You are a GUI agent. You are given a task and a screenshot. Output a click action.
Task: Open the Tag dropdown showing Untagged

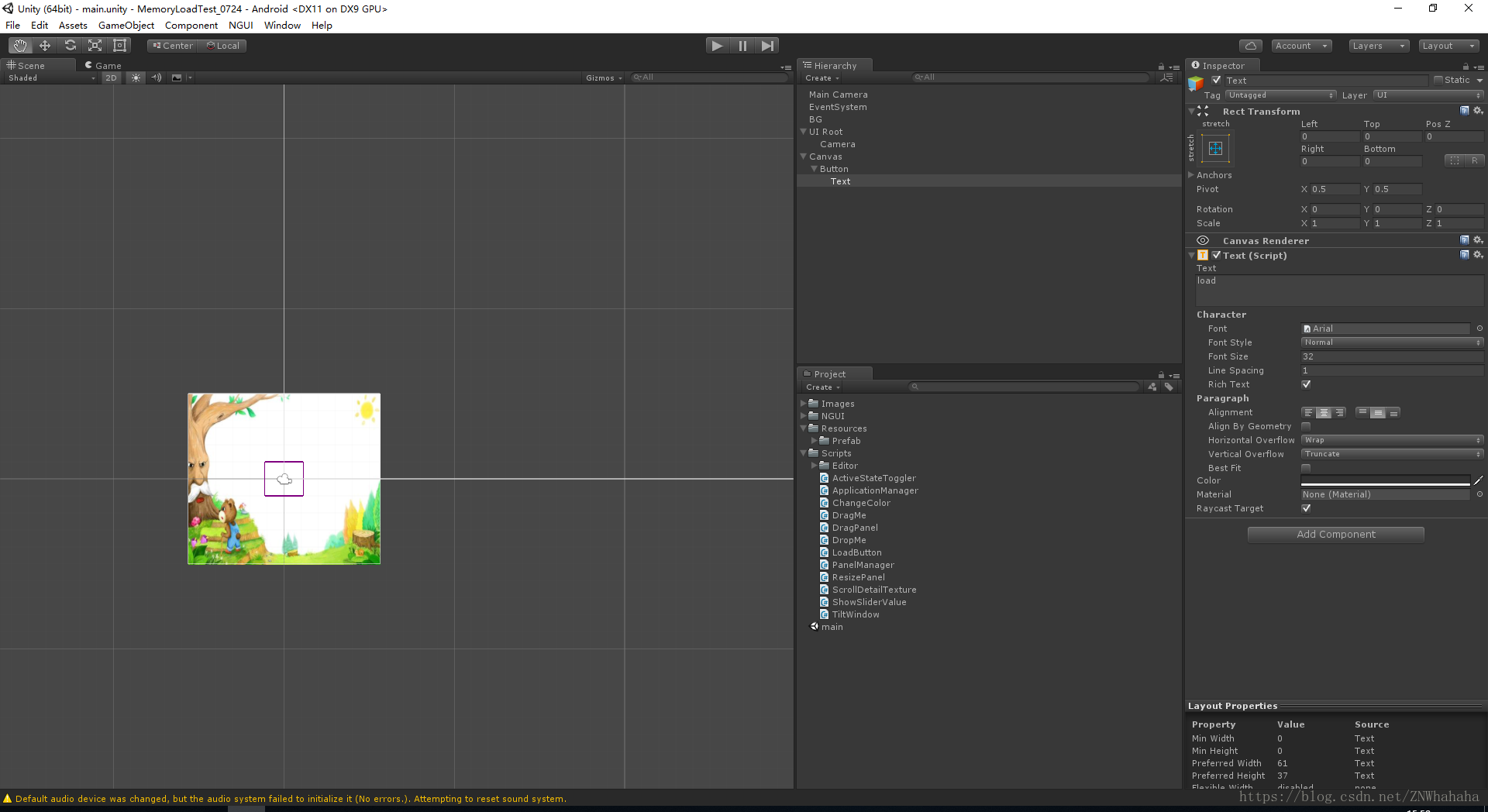(1280, 95)
